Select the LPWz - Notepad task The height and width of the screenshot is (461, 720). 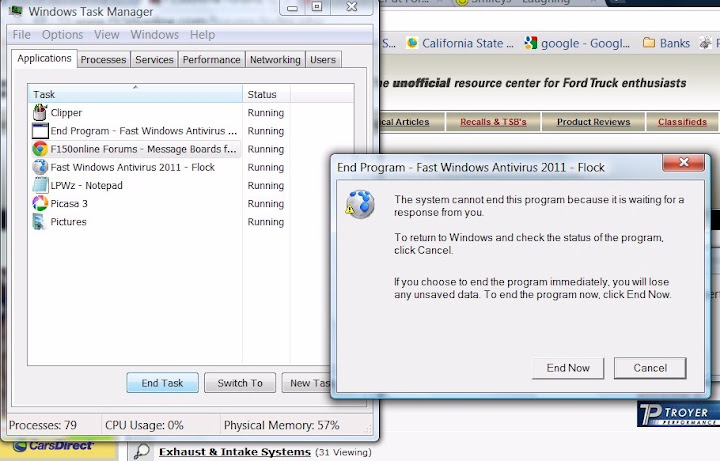point(136,185)
